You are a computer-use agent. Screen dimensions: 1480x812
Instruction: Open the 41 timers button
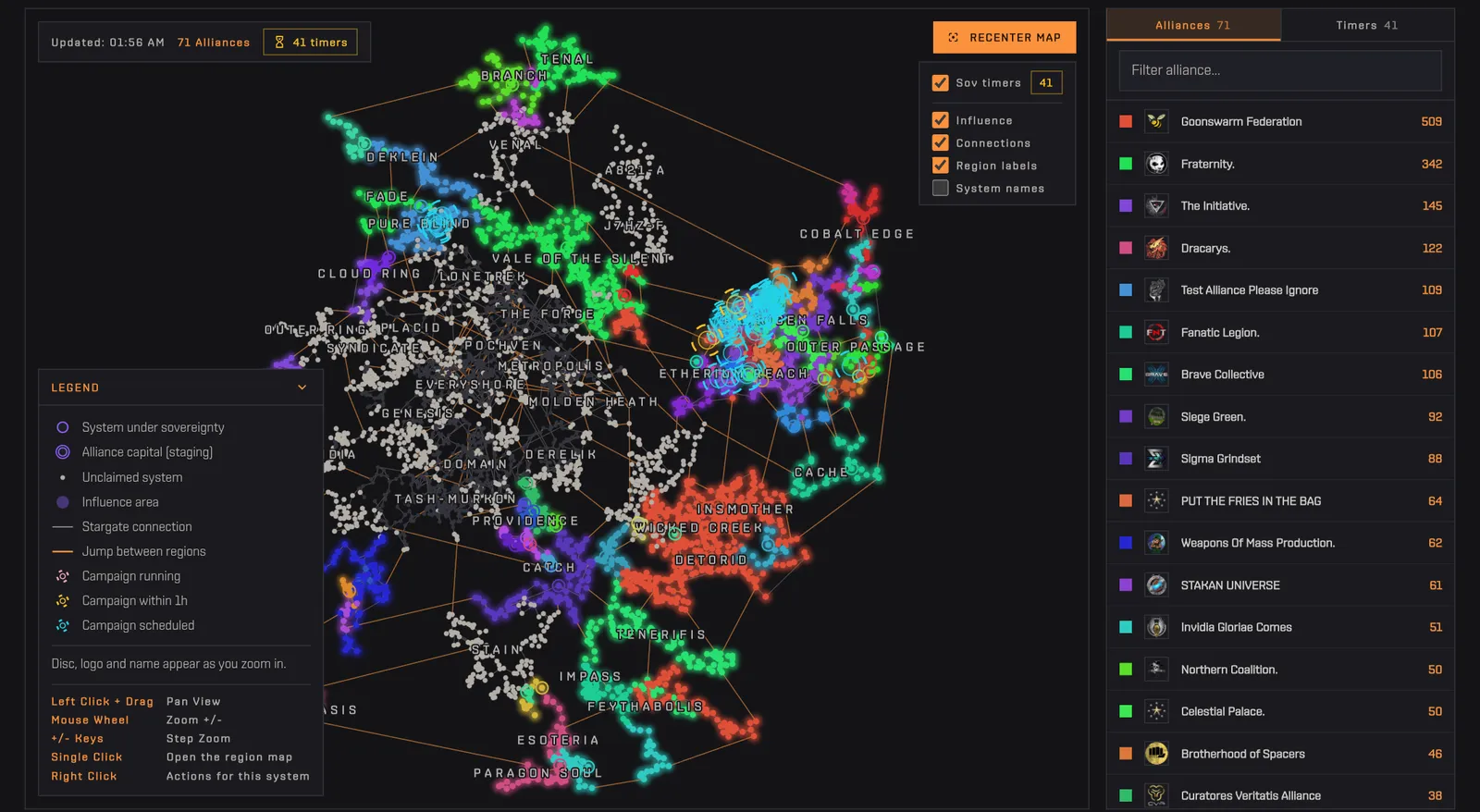[x=311, y=42]
